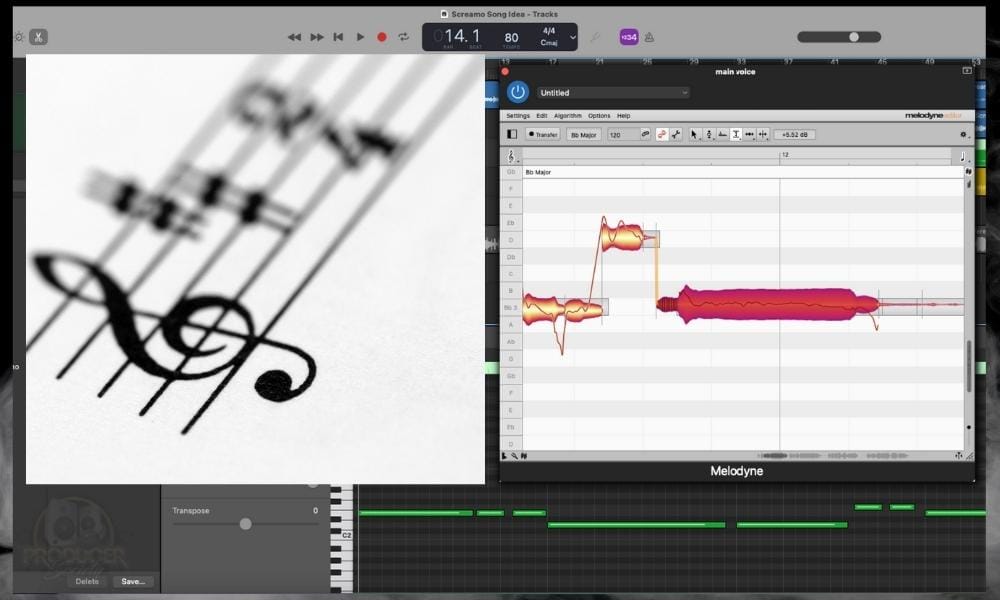Select the main arrow tool
The height and width of the screenshot is (600, 1000).
coord(694,134)
